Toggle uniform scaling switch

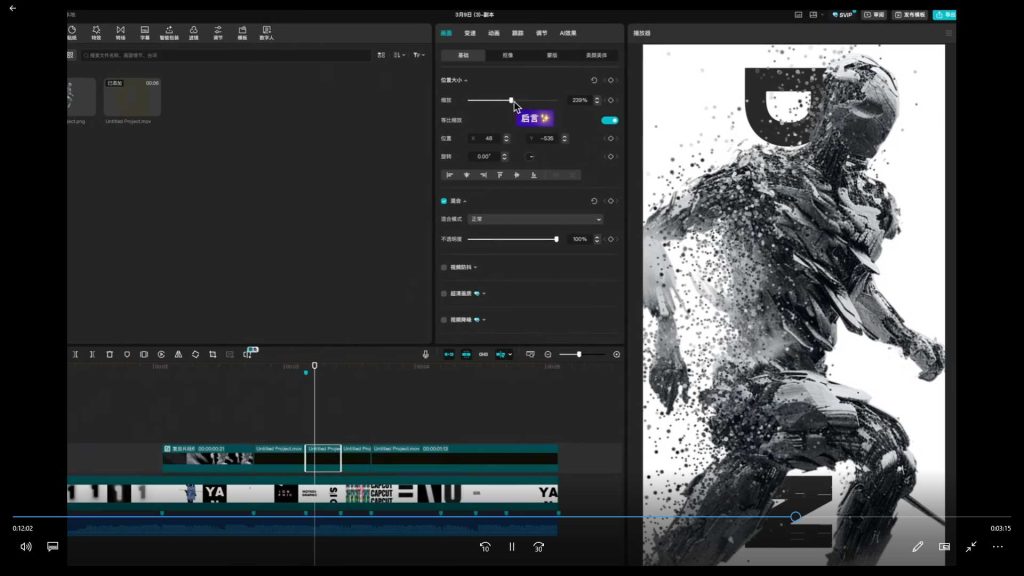(x=609, y=120)
